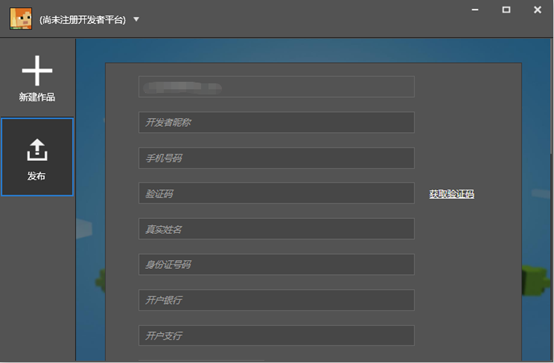Click the 获取验证码 link

click(452, 194)
